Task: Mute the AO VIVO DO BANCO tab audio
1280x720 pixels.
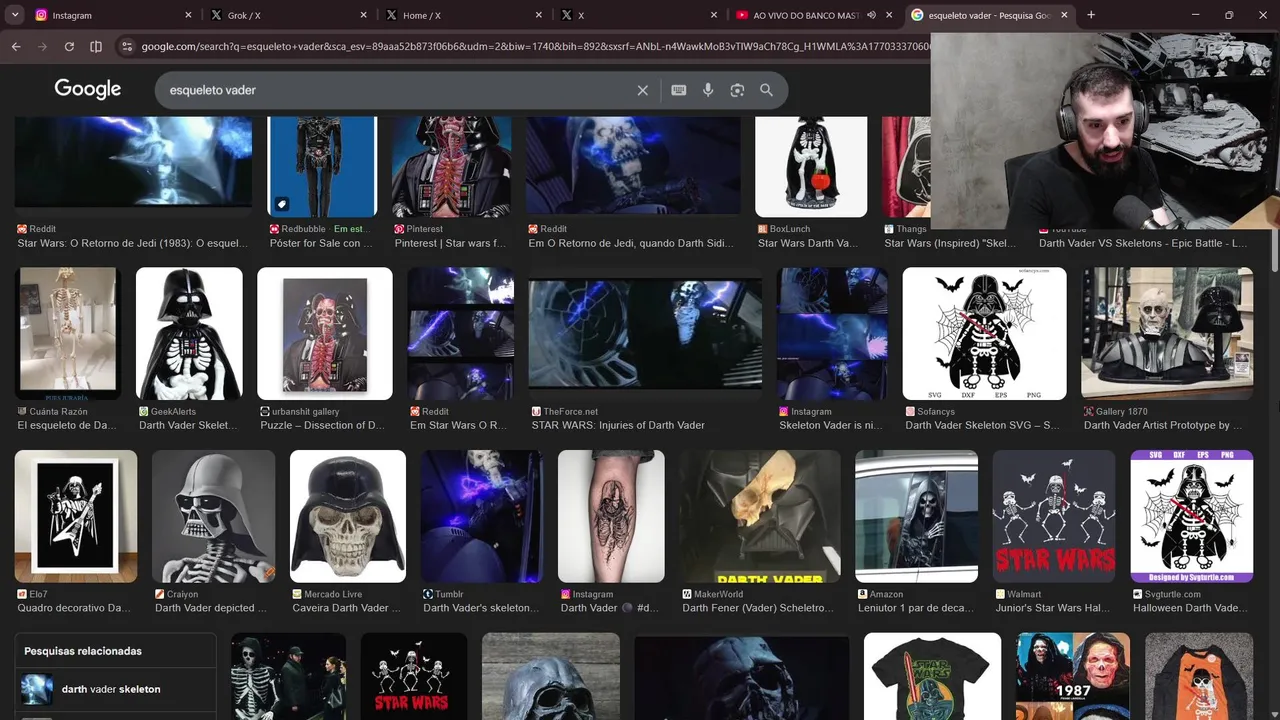Action: 871,15
